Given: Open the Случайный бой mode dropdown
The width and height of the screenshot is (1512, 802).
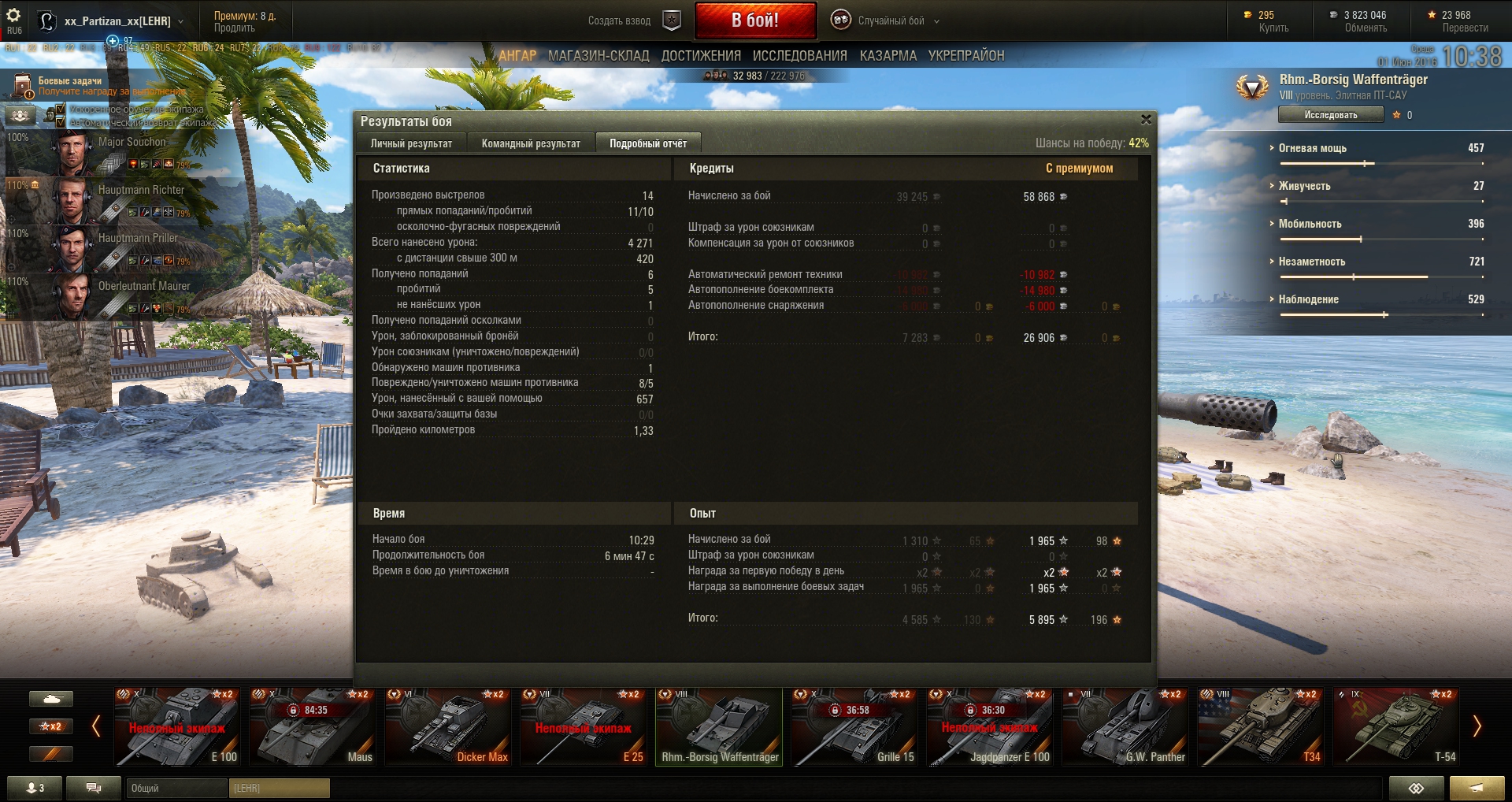Looking at the screenshot, I should coord(936,21).
